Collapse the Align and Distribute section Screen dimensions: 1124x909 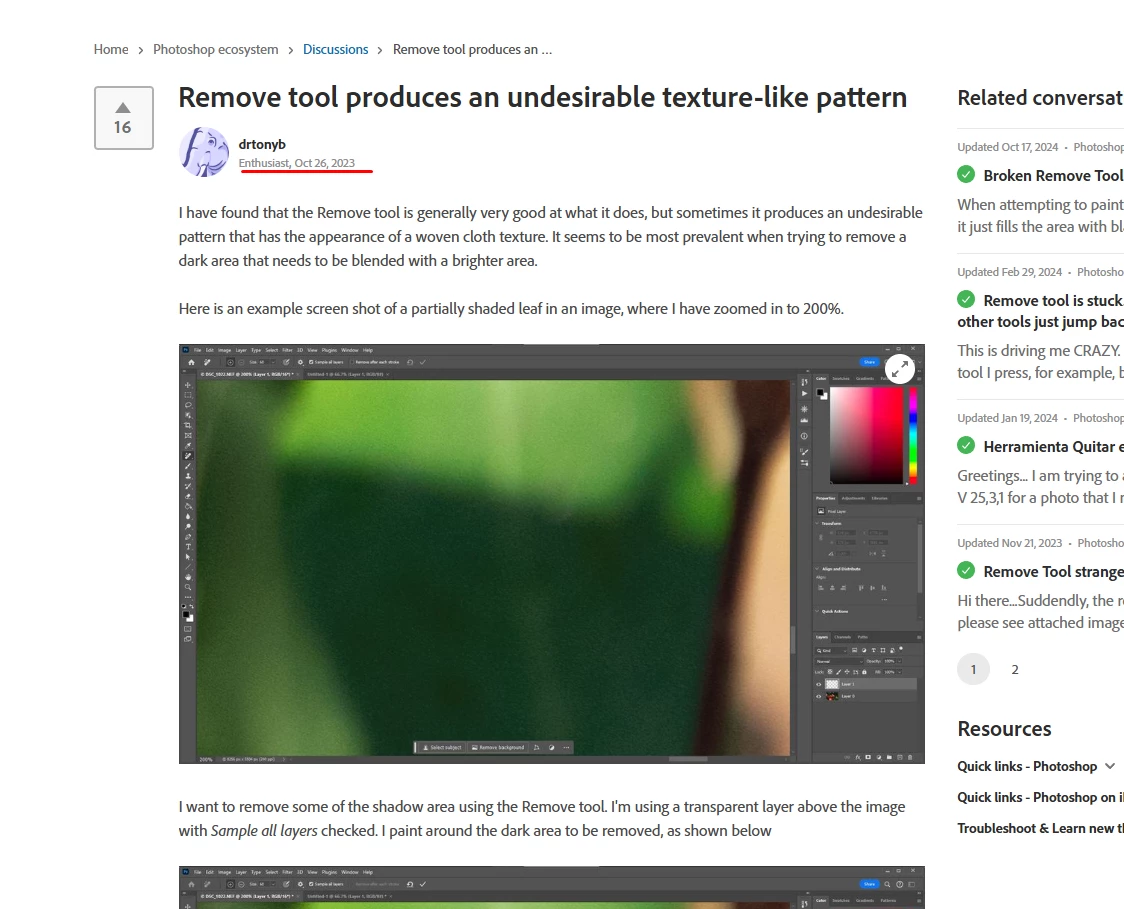click(x=816, y=568)
